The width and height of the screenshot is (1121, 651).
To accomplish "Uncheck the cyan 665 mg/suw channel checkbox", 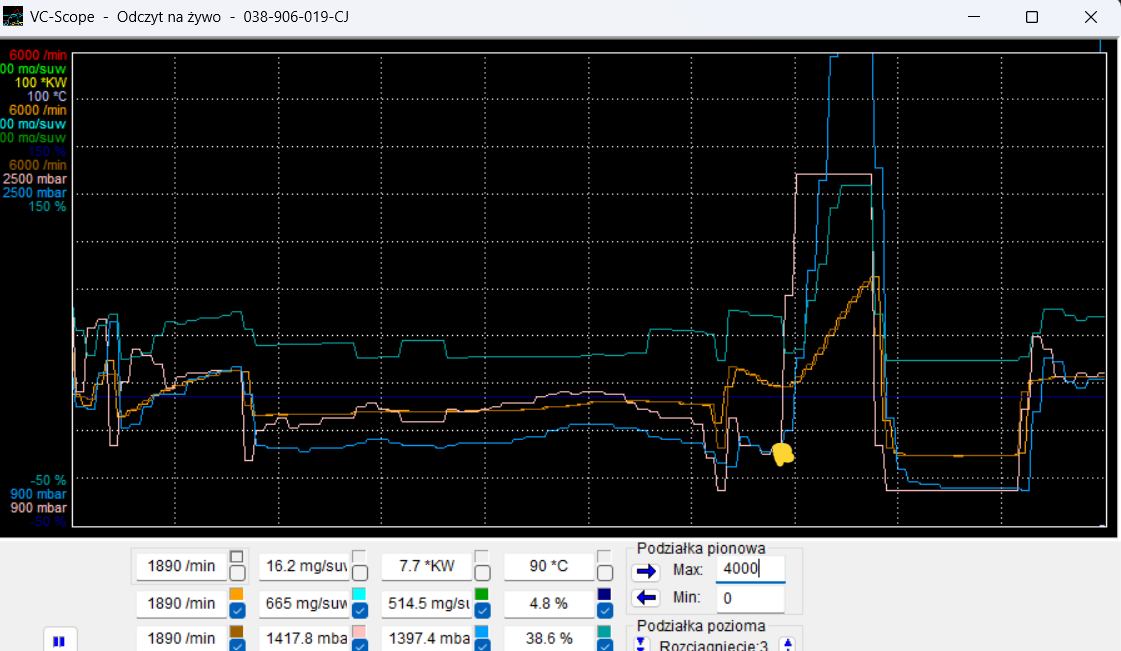I will point(360,609).
